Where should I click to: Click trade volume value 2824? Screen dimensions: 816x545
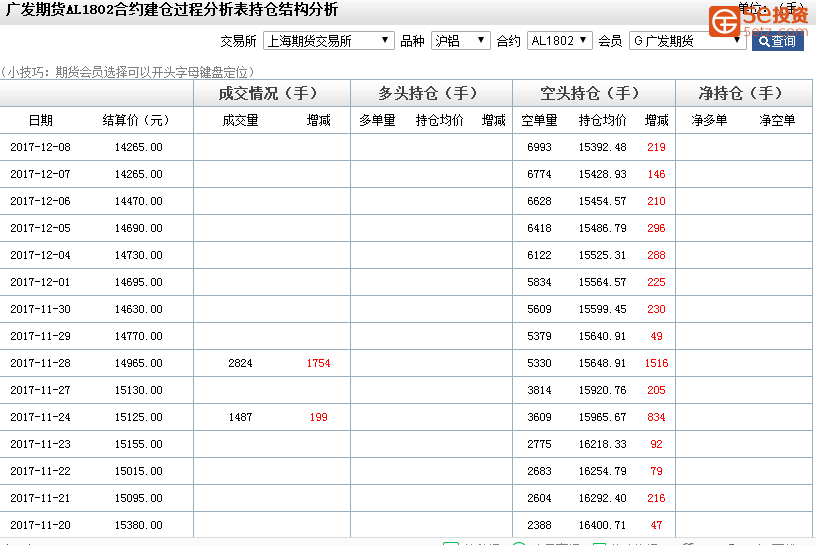click(x=240, y=363)
